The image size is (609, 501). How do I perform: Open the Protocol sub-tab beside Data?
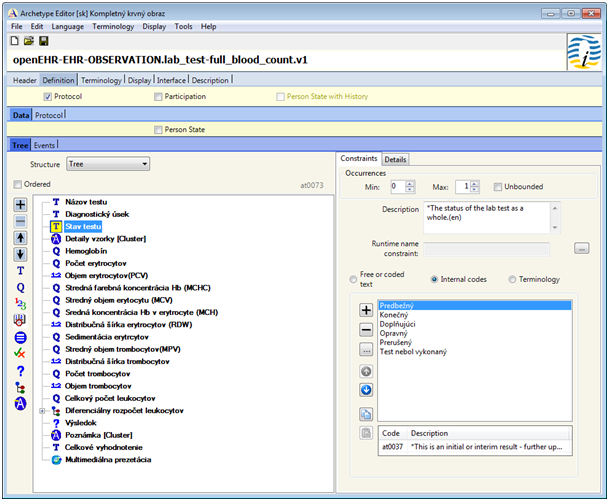[49, 115]
